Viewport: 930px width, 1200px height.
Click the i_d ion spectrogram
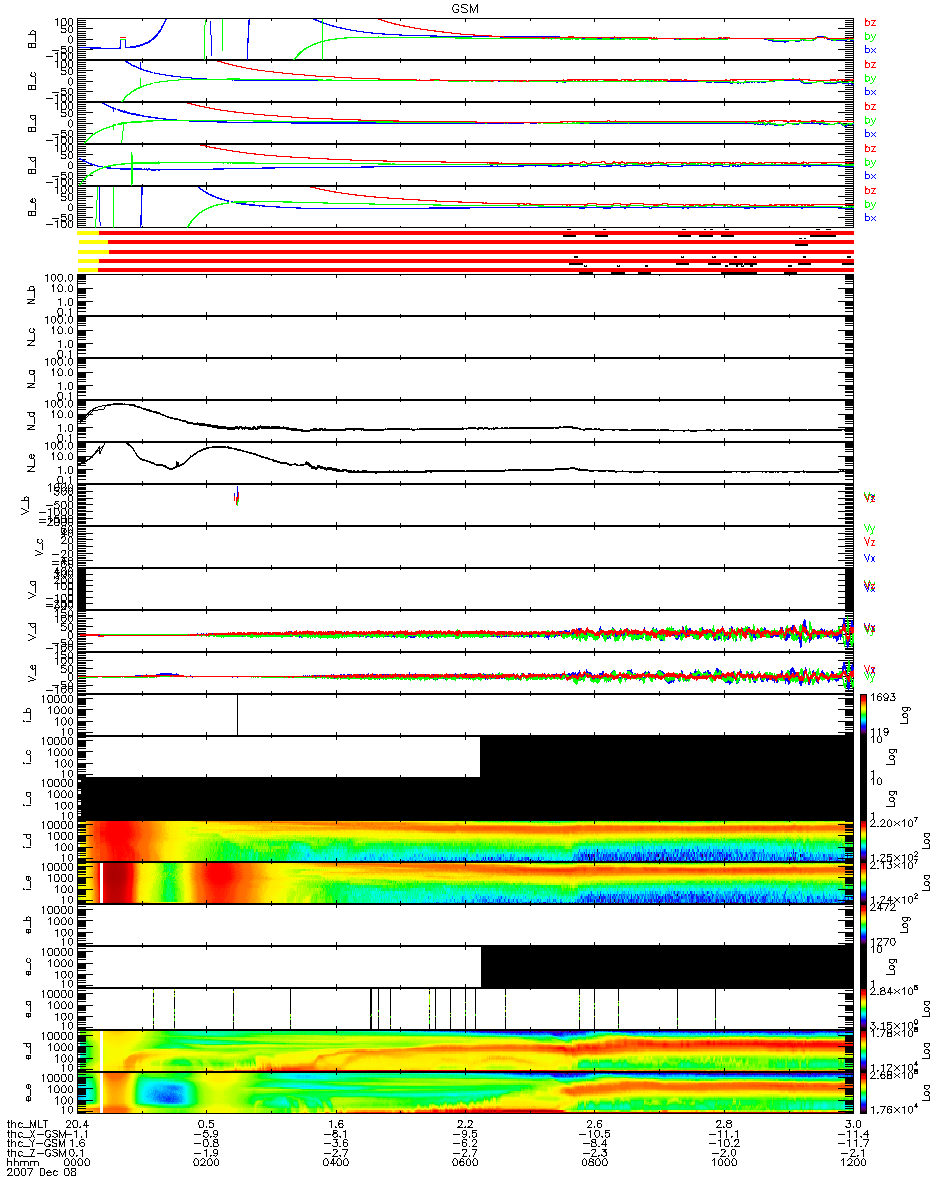pos(467,841)
